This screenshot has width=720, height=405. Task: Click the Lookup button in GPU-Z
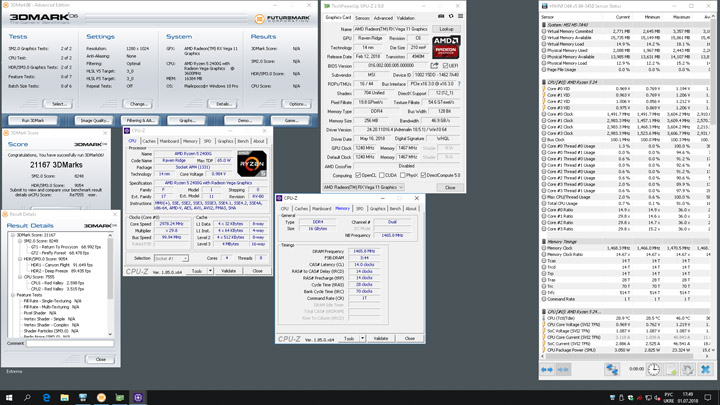click(x=447, y=29)
